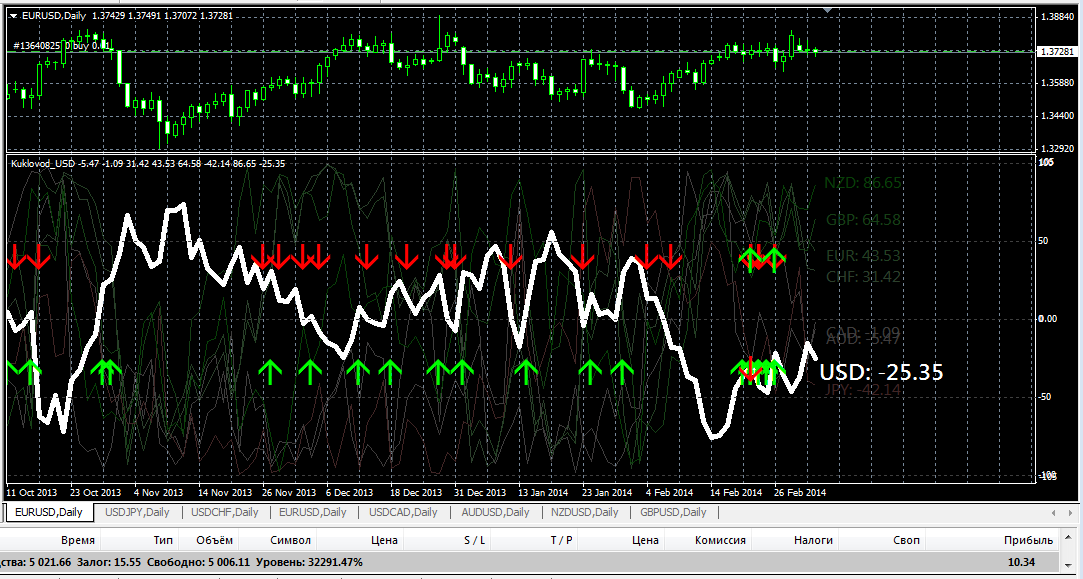This screenshot has height=579, width=1083.
Task: Click the Комиссия column header
Action: (720, 540)
